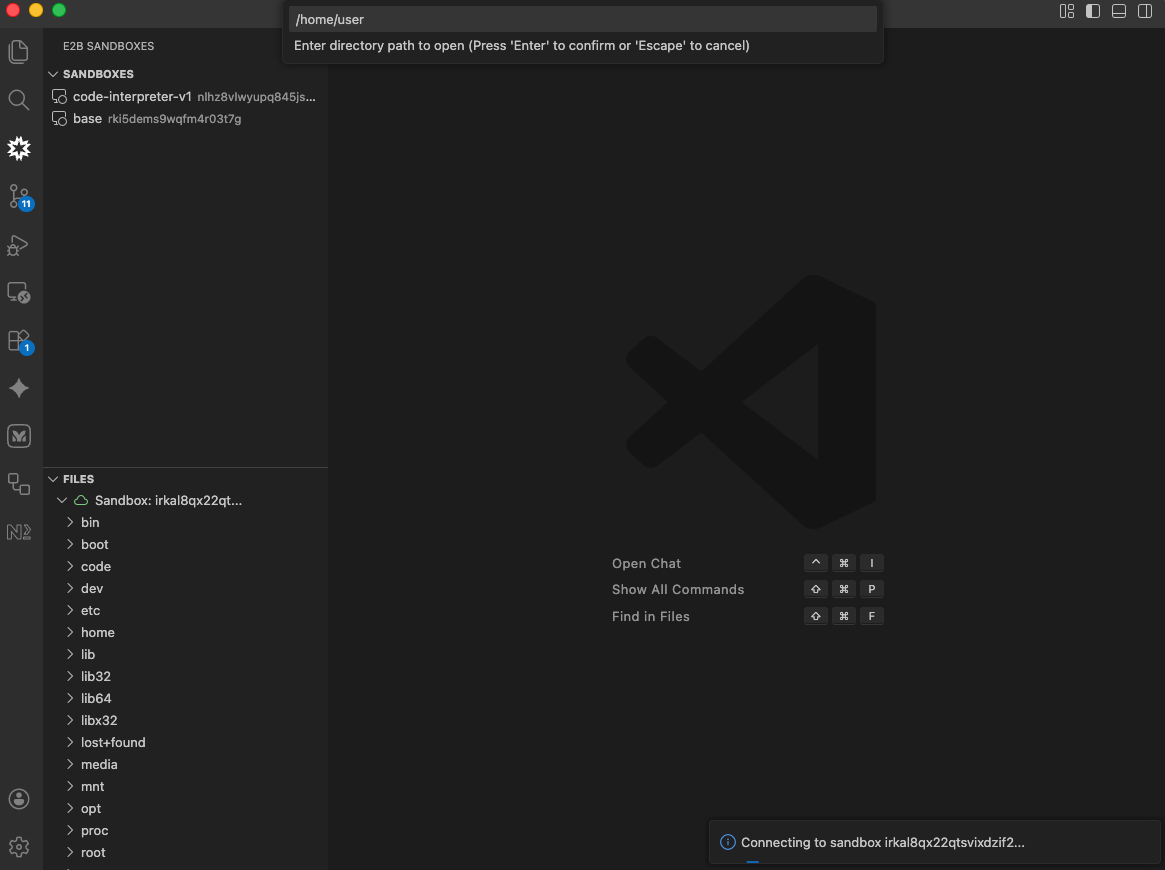Click the E2B SANDBOXES panel title
Viewport: 1165px width, 870px height.
point(108,46)
